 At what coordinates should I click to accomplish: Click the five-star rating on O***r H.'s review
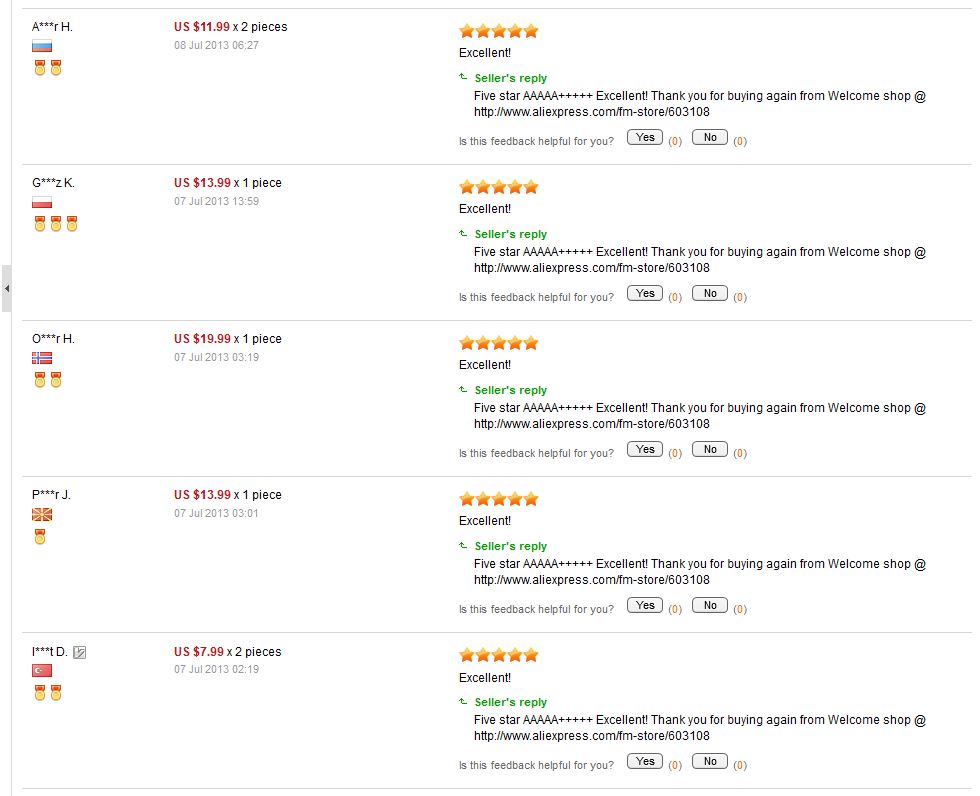pyautogui.click(x=499, y=343)
